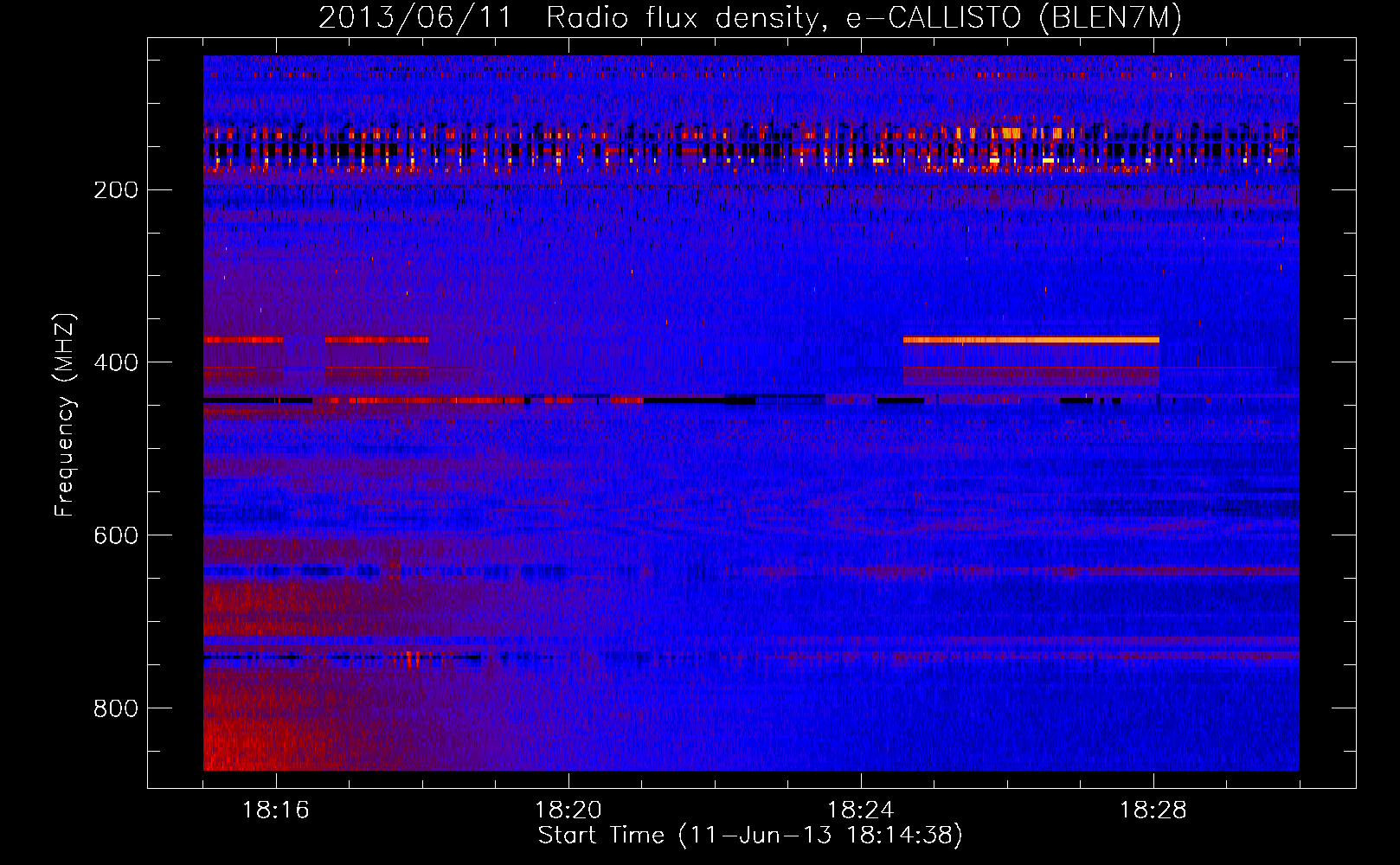Click the 18:20 time tick label
This screenshot has height=865, width=1400.
tap(568, 811)
